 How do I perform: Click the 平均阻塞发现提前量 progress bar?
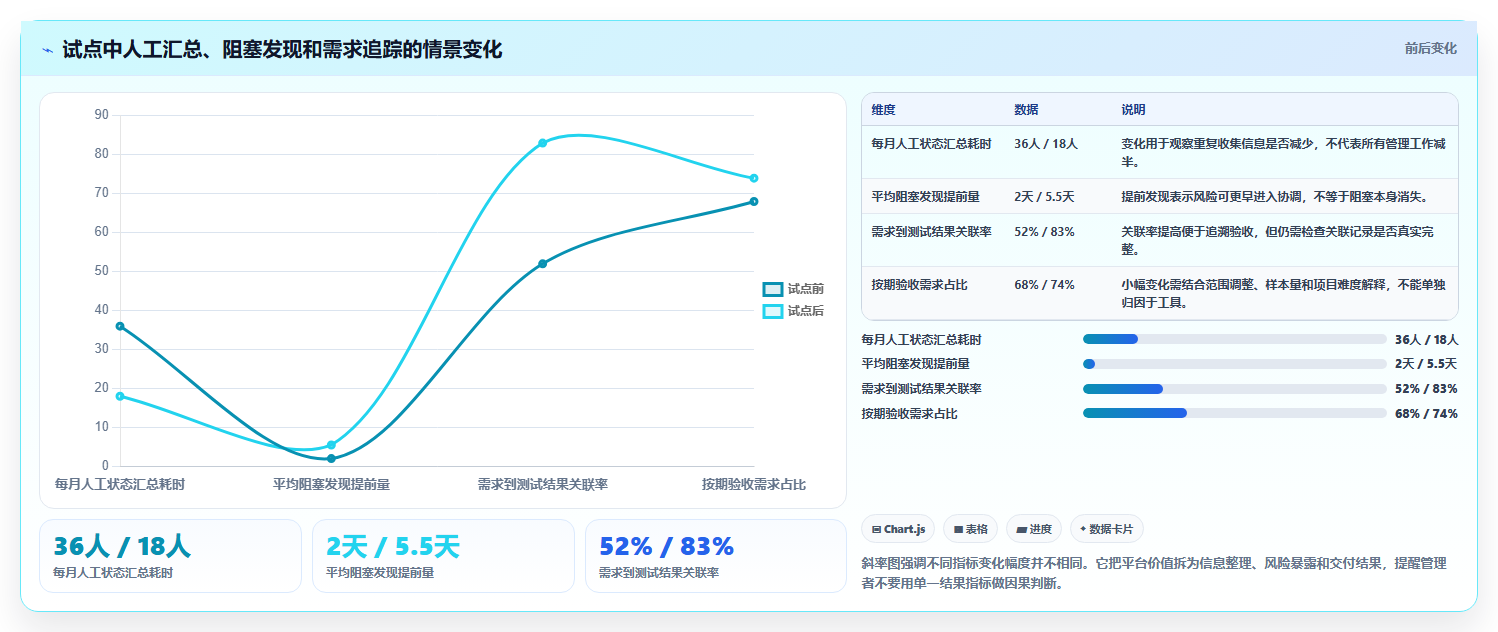pyautogui.click(x=1234, y=364)
